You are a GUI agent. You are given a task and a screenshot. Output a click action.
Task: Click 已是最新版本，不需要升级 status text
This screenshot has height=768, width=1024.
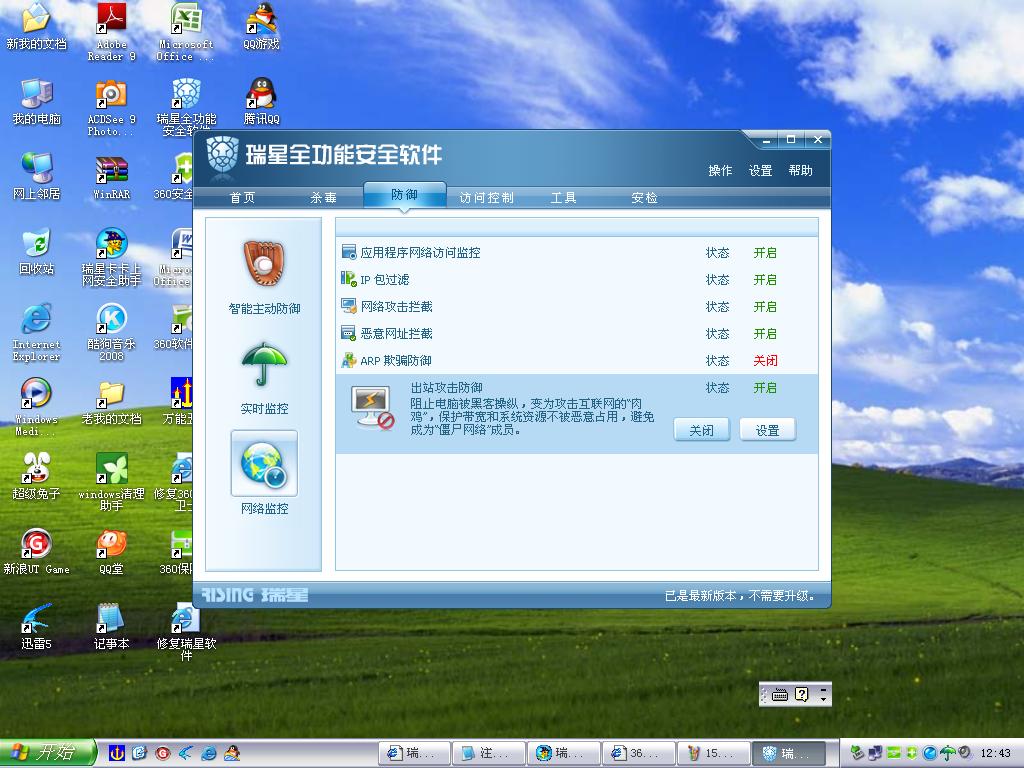tap(740, 596)
